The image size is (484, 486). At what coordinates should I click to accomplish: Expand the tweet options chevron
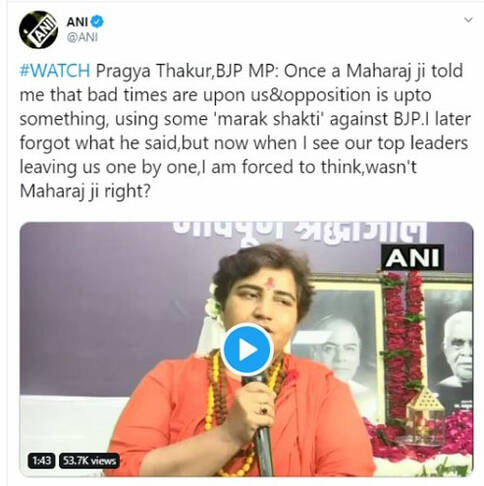coord(468,20)
